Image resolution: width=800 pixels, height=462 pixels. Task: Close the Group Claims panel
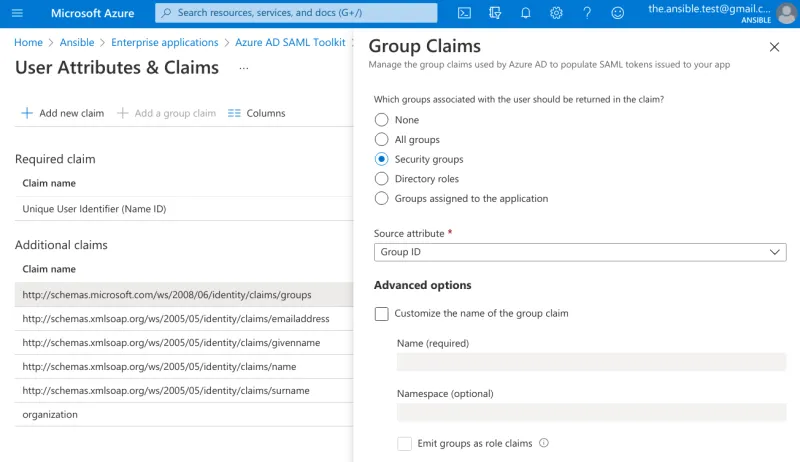pyautogui.click(x=774, y=47)
